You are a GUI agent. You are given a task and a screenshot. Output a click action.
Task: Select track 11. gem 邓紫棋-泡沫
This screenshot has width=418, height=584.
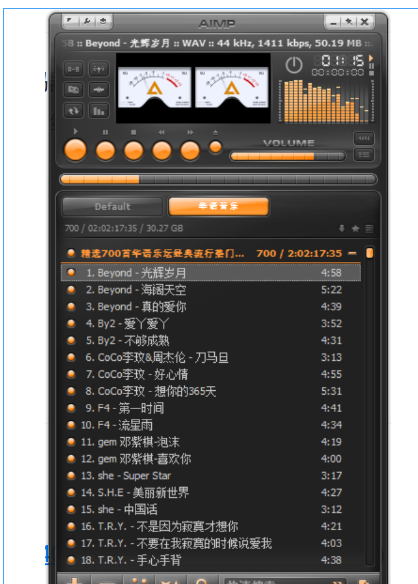(x=211, y=442)
